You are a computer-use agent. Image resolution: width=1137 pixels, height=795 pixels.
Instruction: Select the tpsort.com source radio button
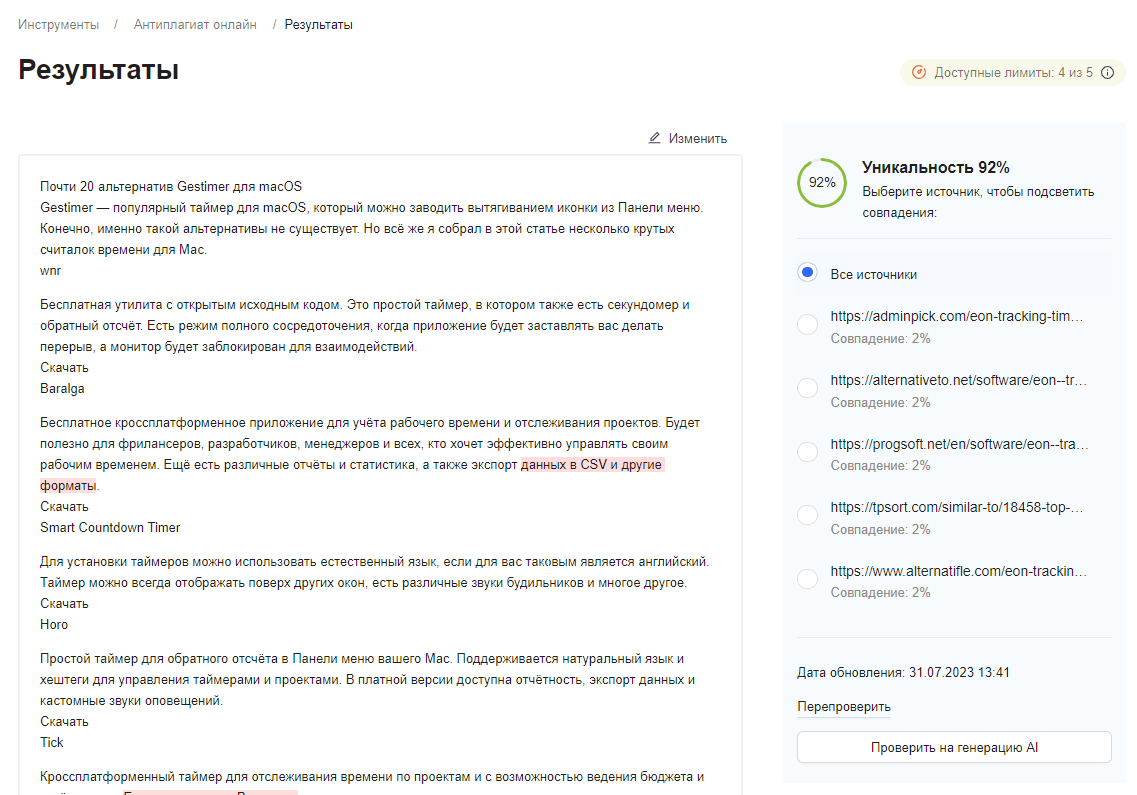click(807, 515)
